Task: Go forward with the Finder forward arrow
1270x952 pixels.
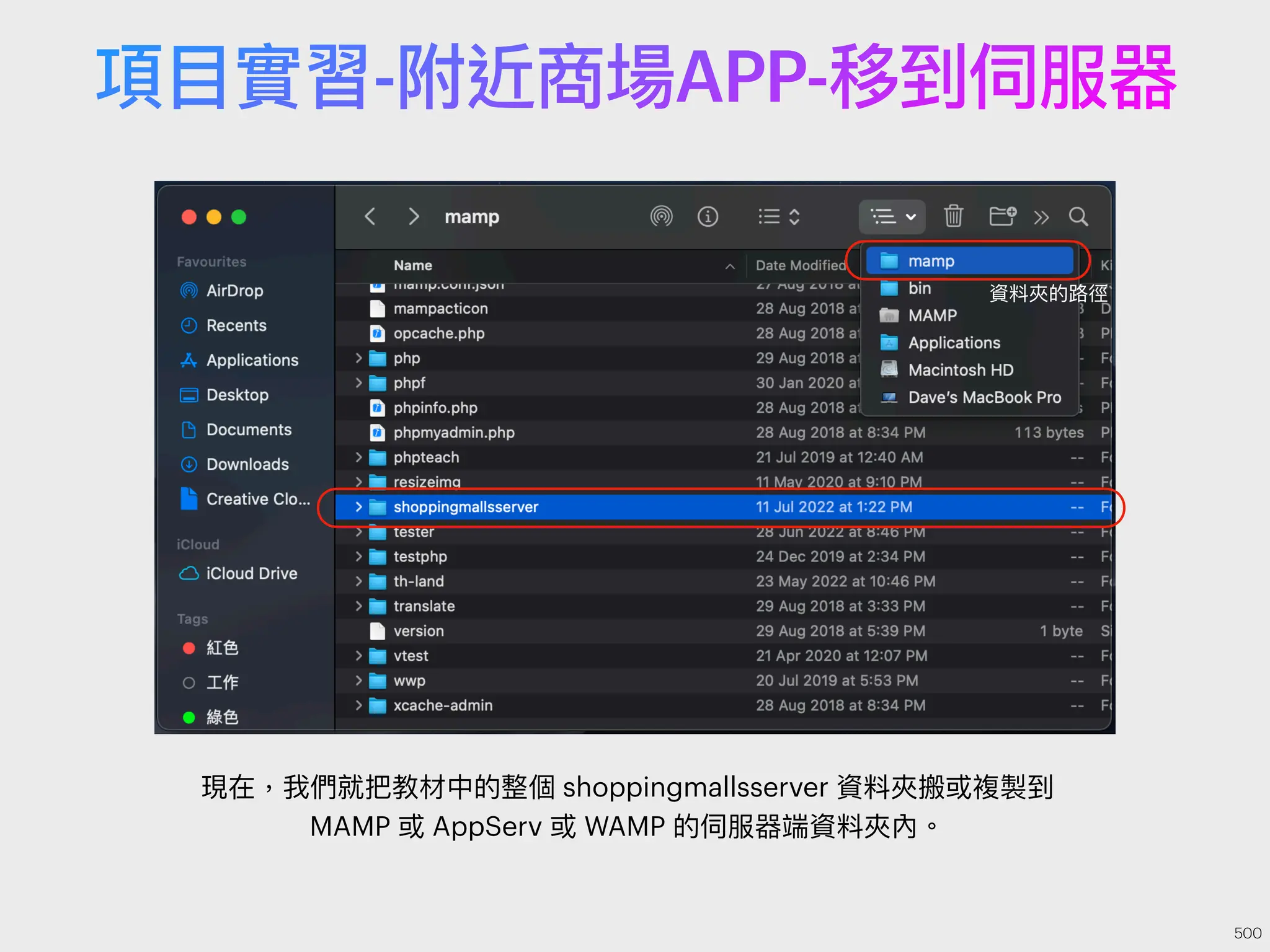Action: click(x=414, y=216)
